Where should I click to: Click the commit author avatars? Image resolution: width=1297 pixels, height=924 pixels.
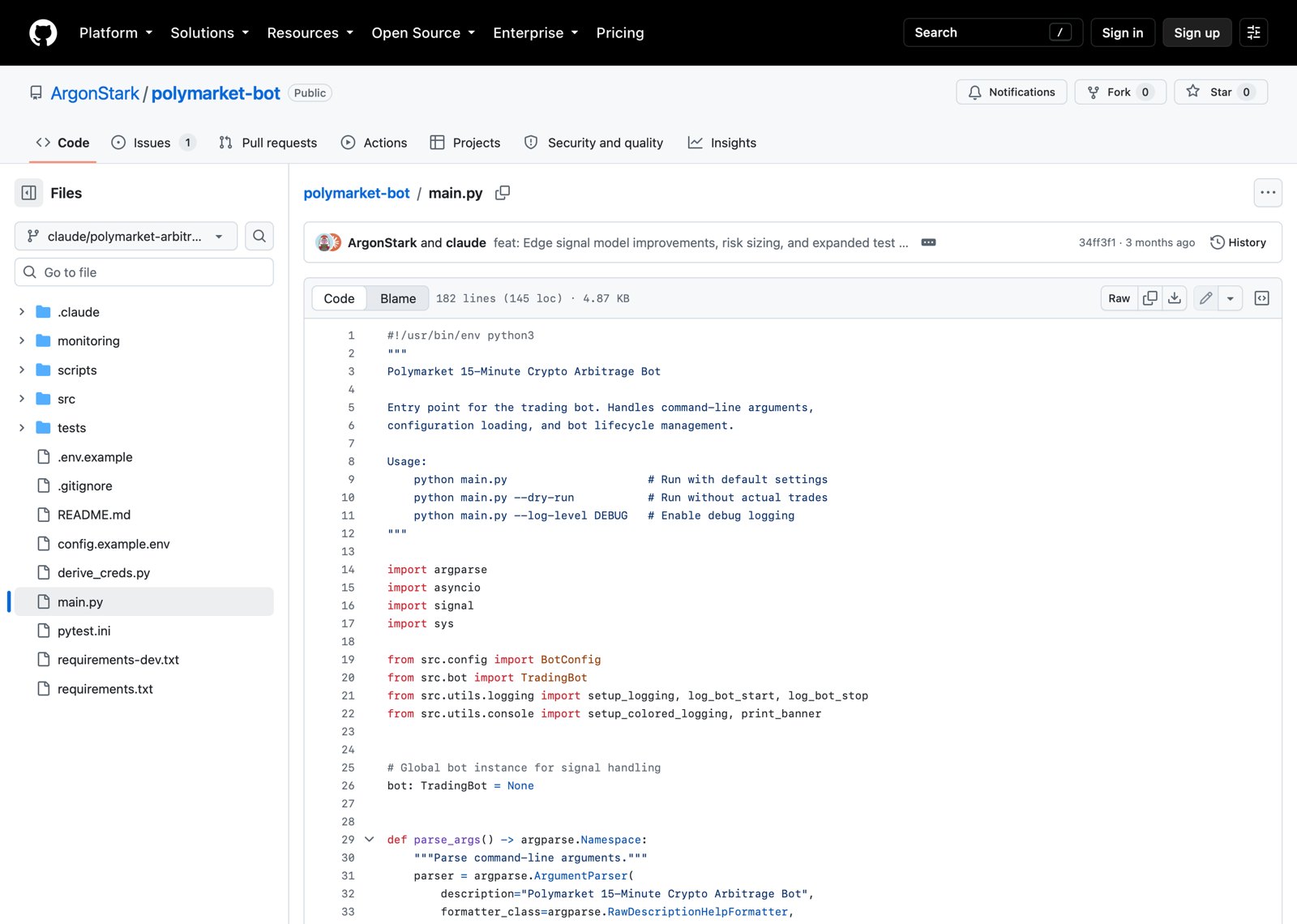tap(328, 242)
